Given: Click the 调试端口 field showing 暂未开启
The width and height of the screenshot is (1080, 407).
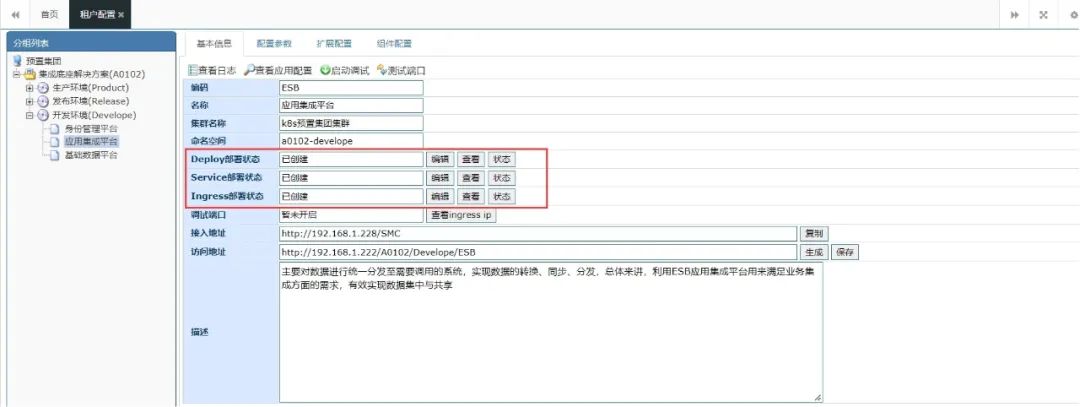Looking at the screenshot, I should pyautogui.click(x=351, y=215).
